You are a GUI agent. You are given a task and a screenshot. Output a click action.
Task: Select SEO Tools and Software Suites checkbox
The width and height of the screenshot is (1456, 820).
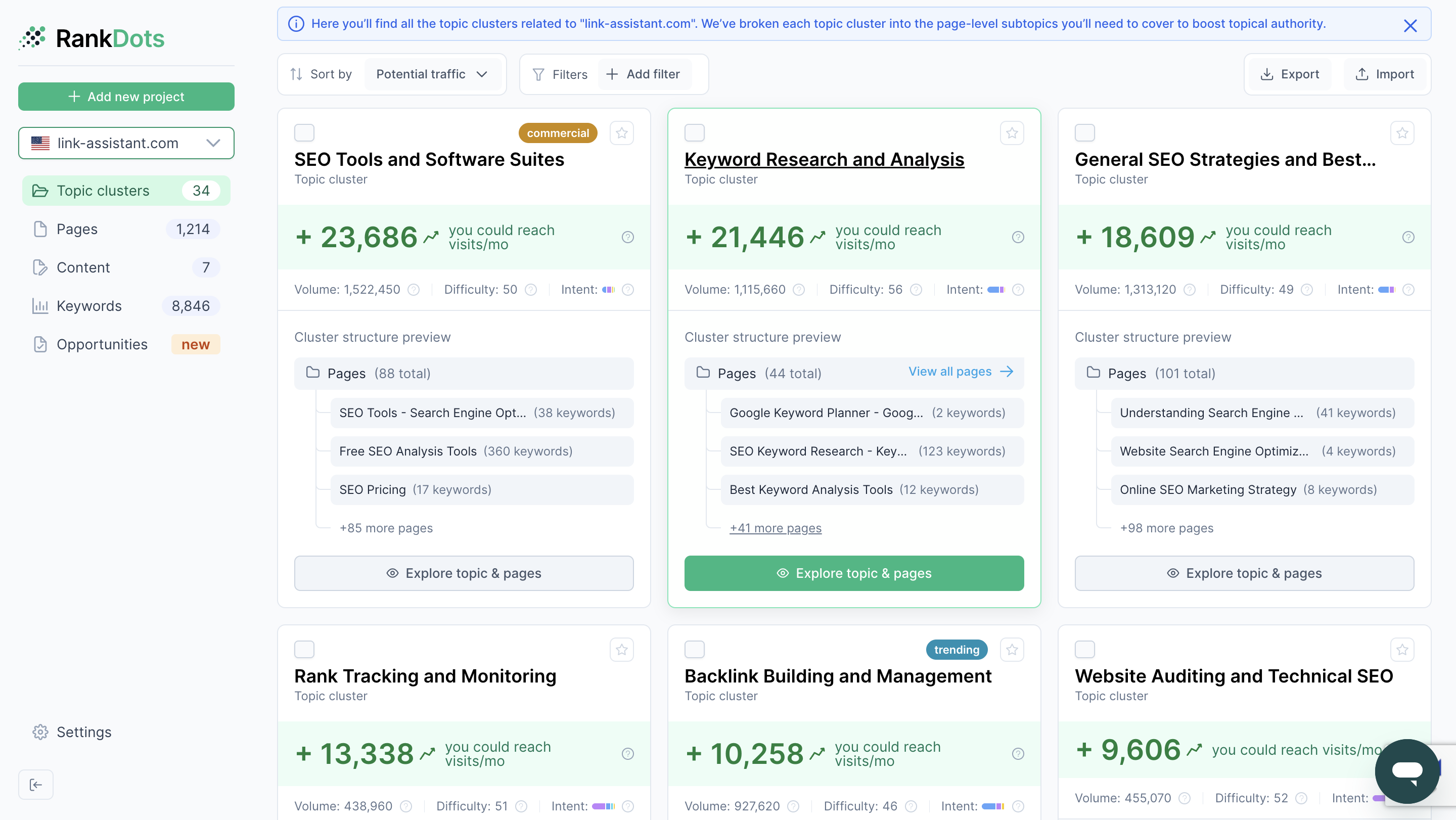pos(304,133)
